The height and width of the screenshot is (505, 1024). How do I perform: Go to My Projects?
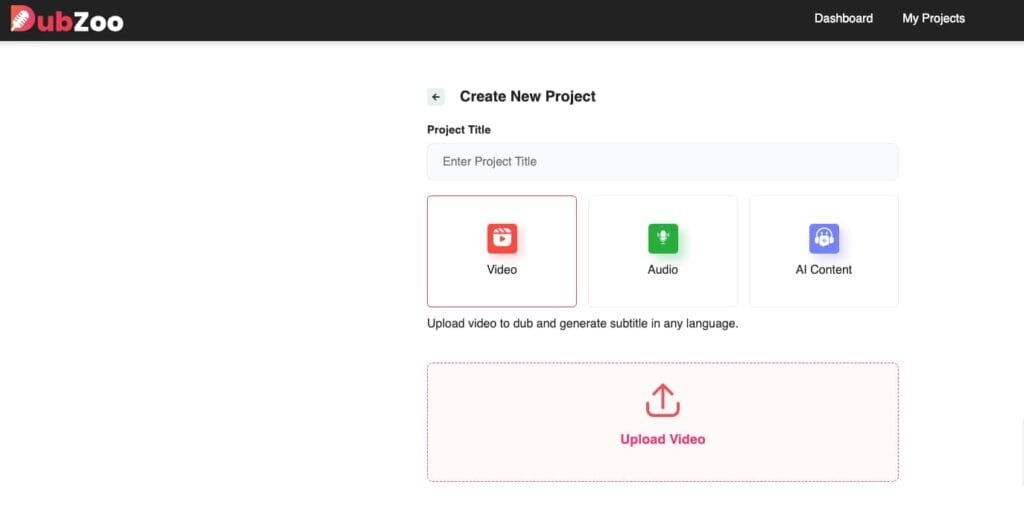pyautogui.click(x=933, y=18)
